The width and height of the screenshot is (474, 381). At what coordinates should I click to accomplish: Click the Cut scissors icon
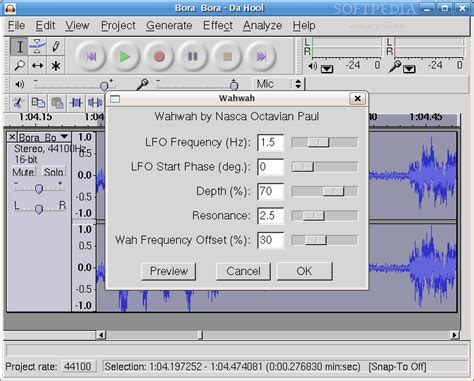click(x=19, y=103)
